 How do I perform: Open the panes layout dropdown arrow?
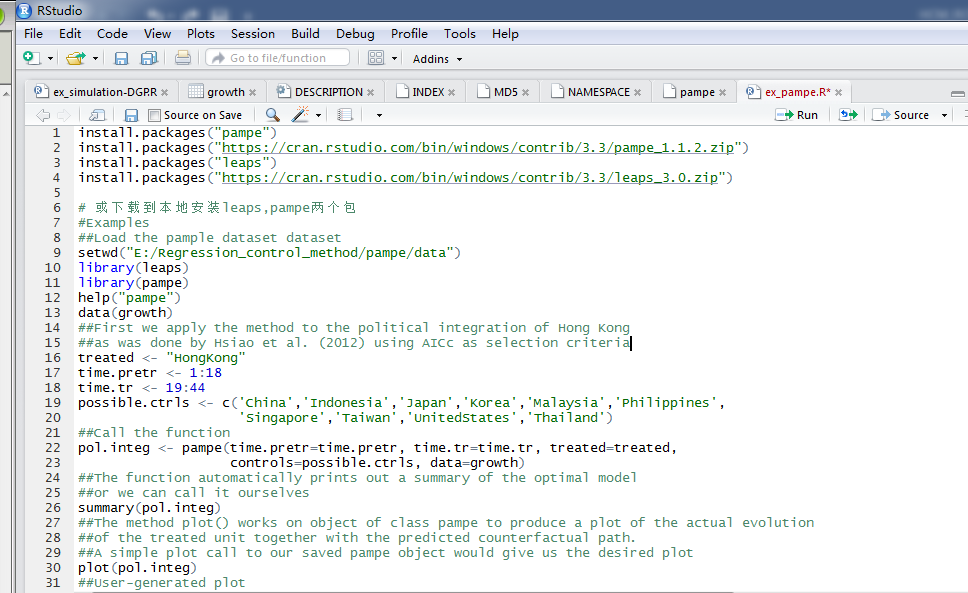pos(394,59)
